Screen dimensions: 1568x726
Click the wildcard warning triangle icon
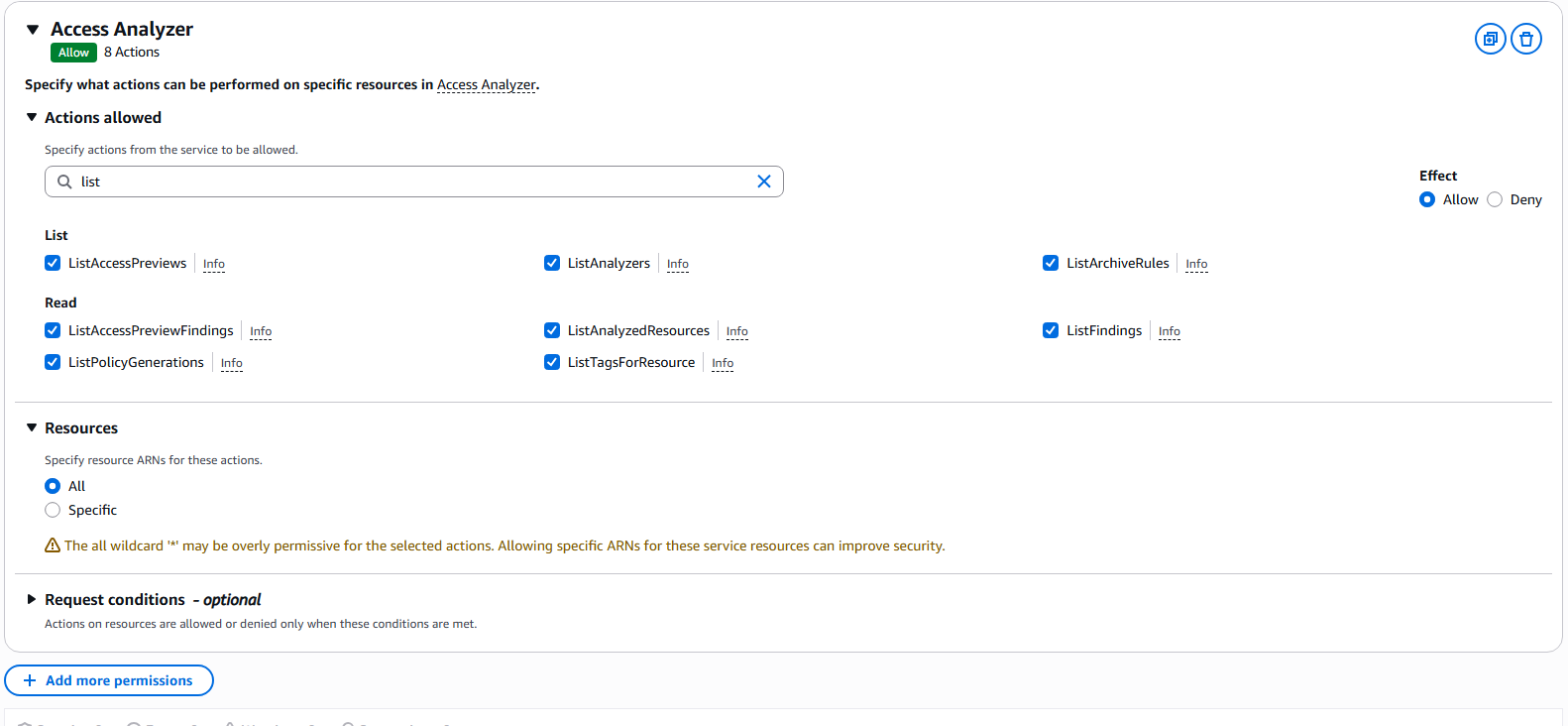click(53, 545)
